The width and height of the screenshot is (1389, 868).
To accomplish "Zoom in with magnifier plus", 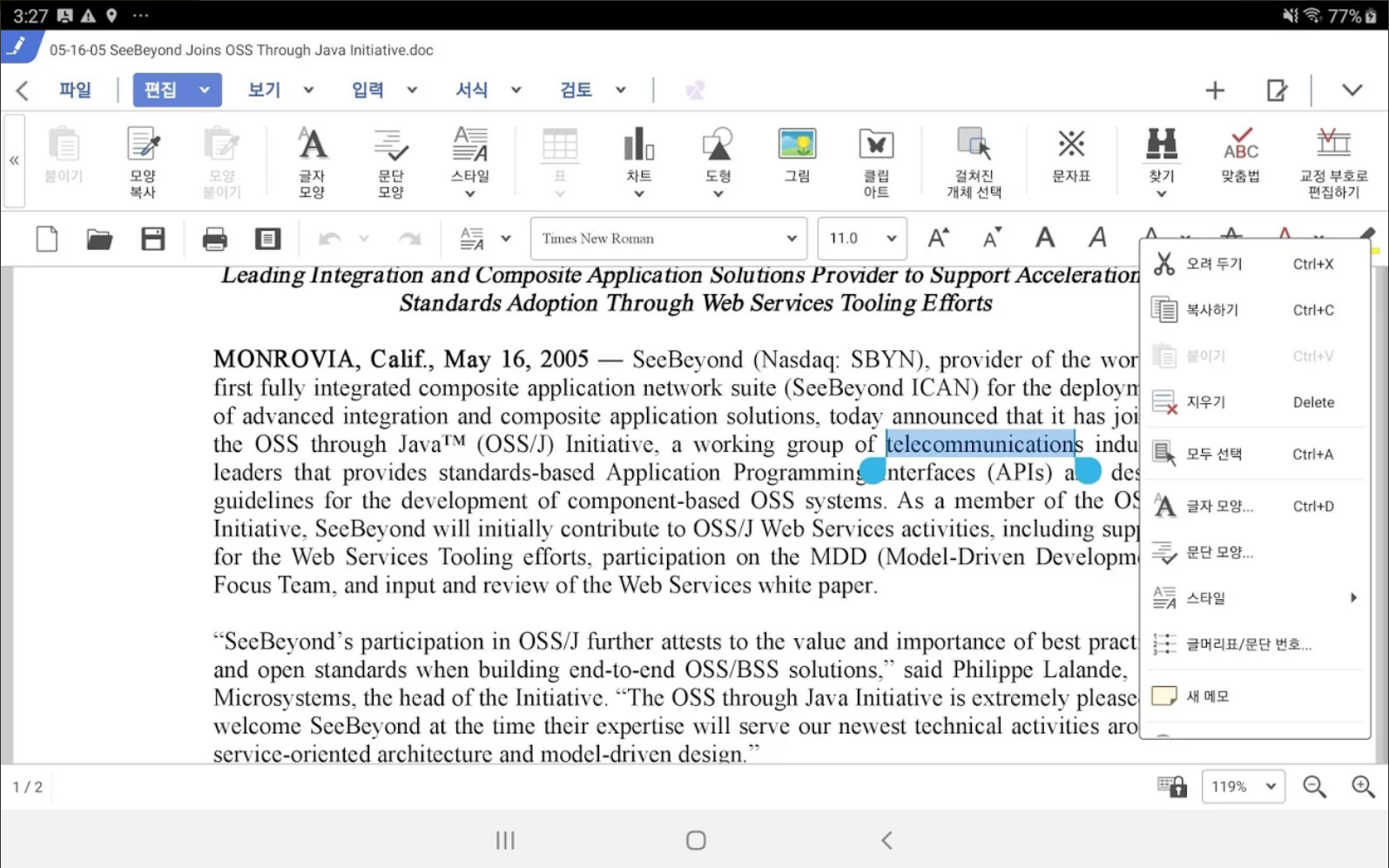I will pyautogui.click(x=1363, y=787).
